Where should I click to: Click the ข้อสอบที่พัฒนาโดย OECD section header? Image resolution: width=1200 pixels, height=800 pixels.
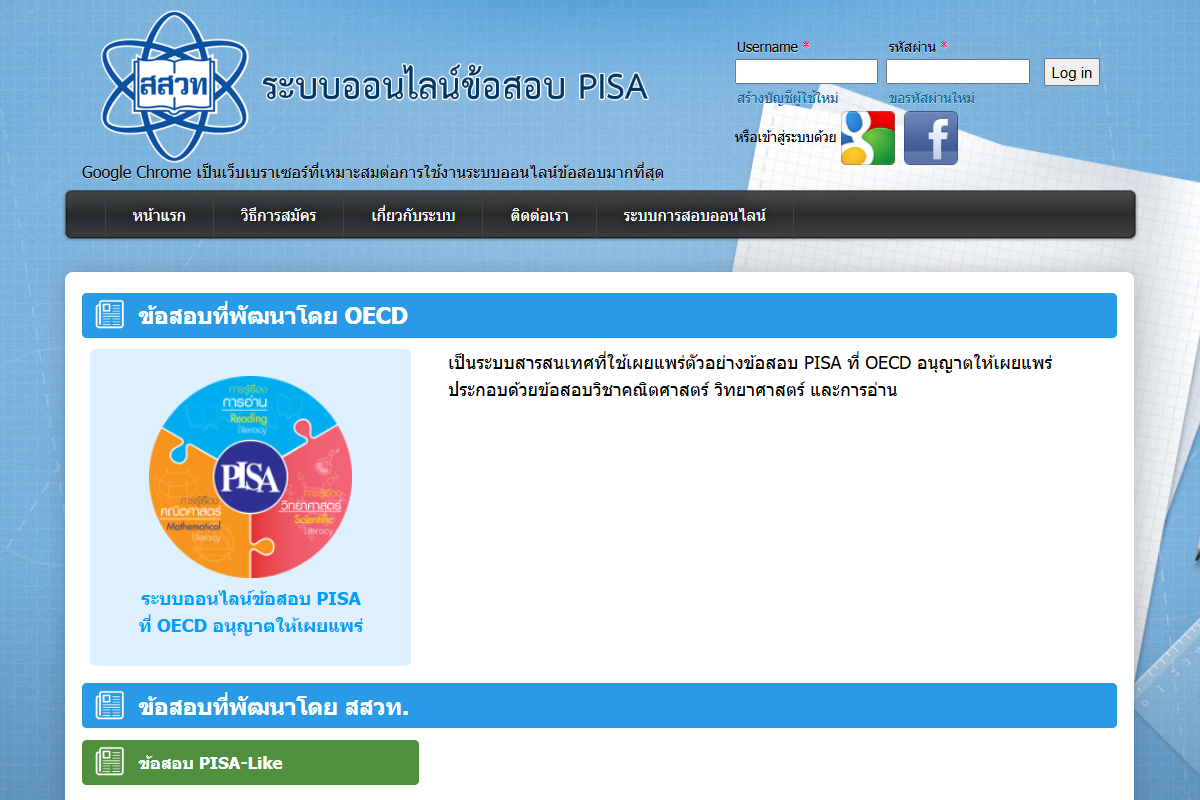pos(599,315)
